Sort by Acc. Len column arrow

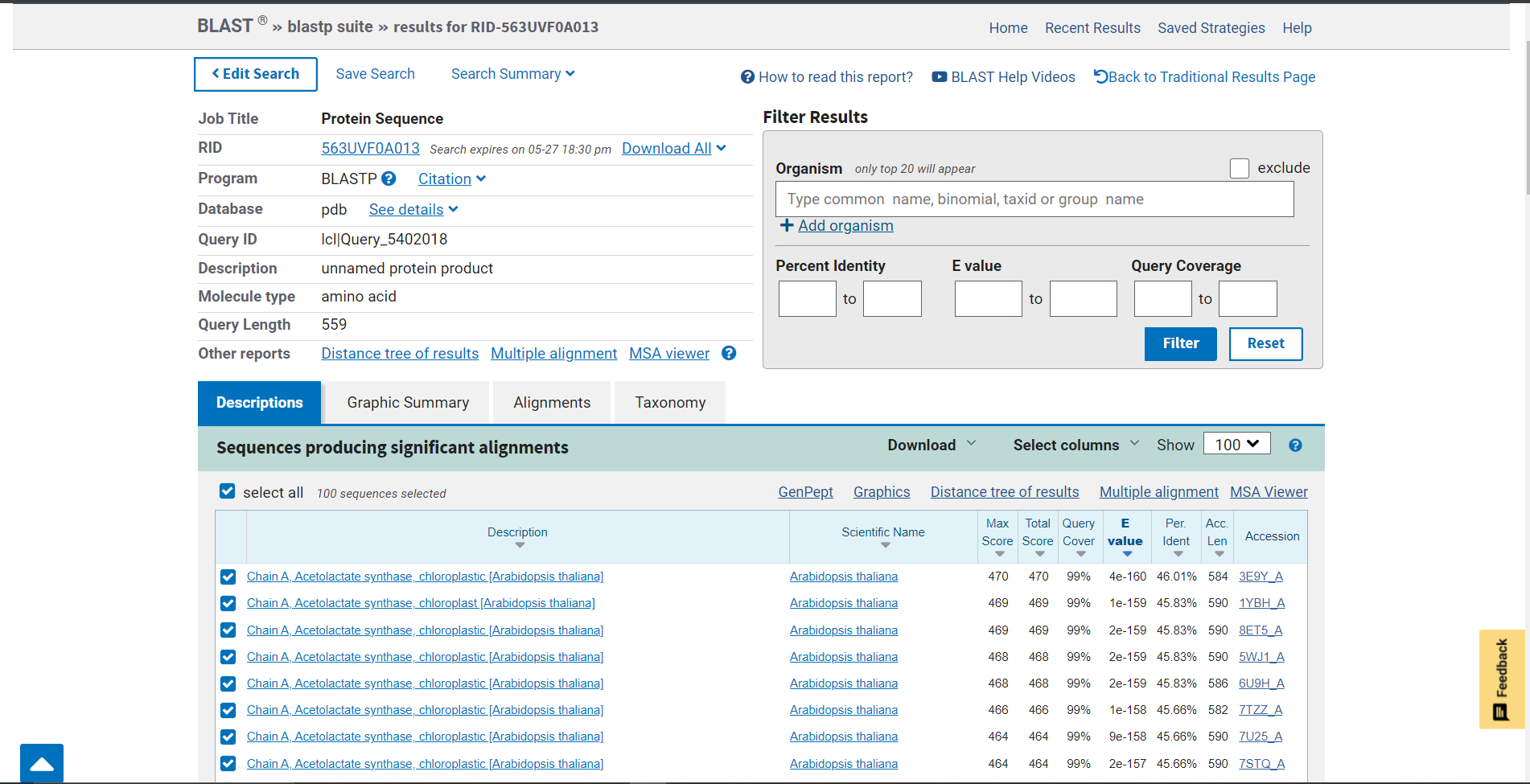tap(1219, 553)
